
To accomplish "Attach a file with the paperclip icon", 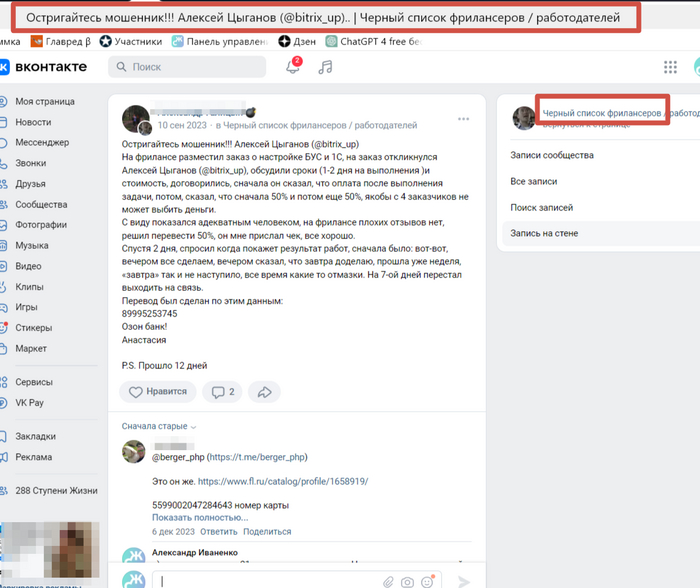I will pyautogui.click(x=388, y=582).
